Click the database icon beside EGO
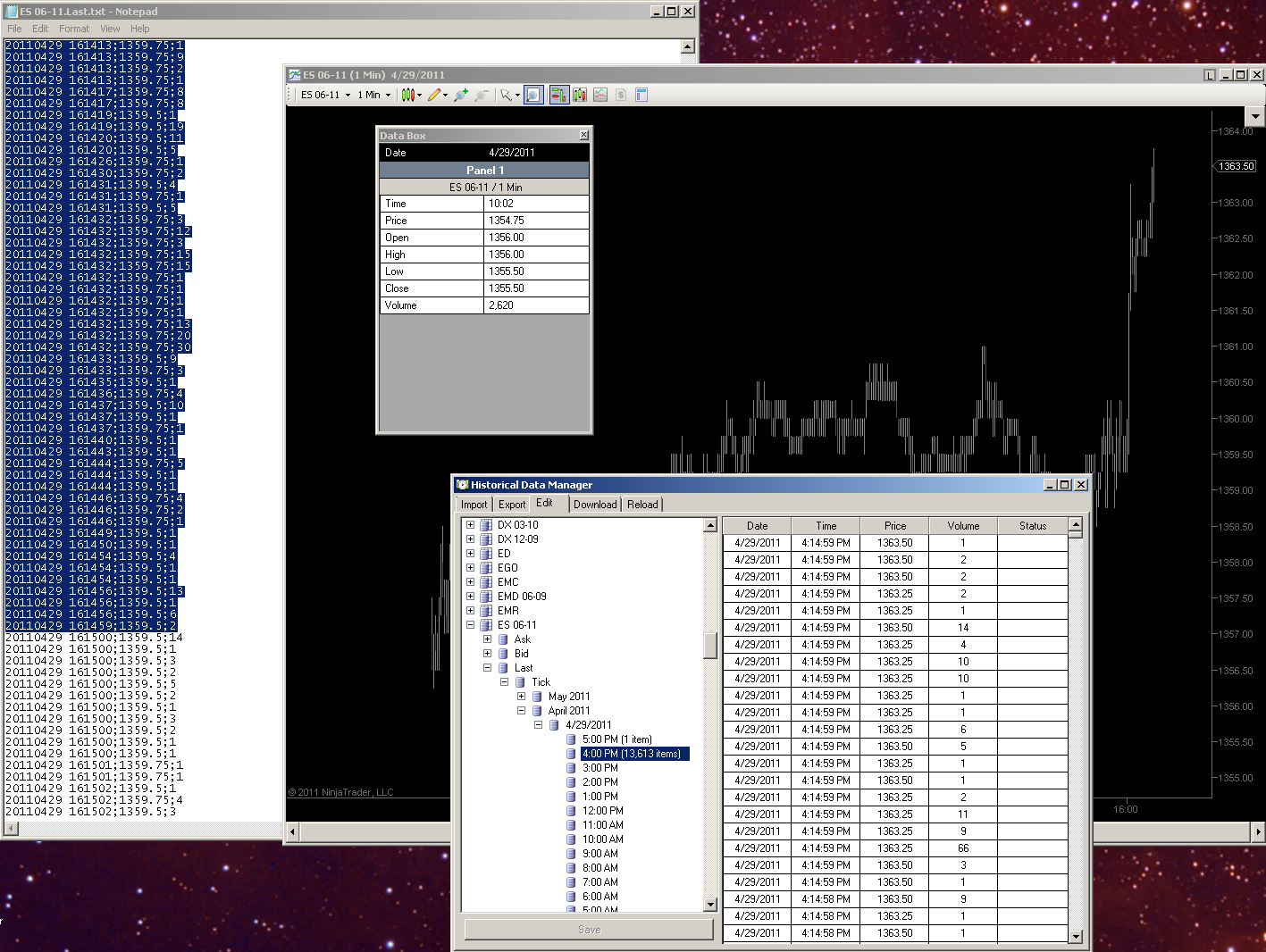The image size is (1266, 952). 487,568
